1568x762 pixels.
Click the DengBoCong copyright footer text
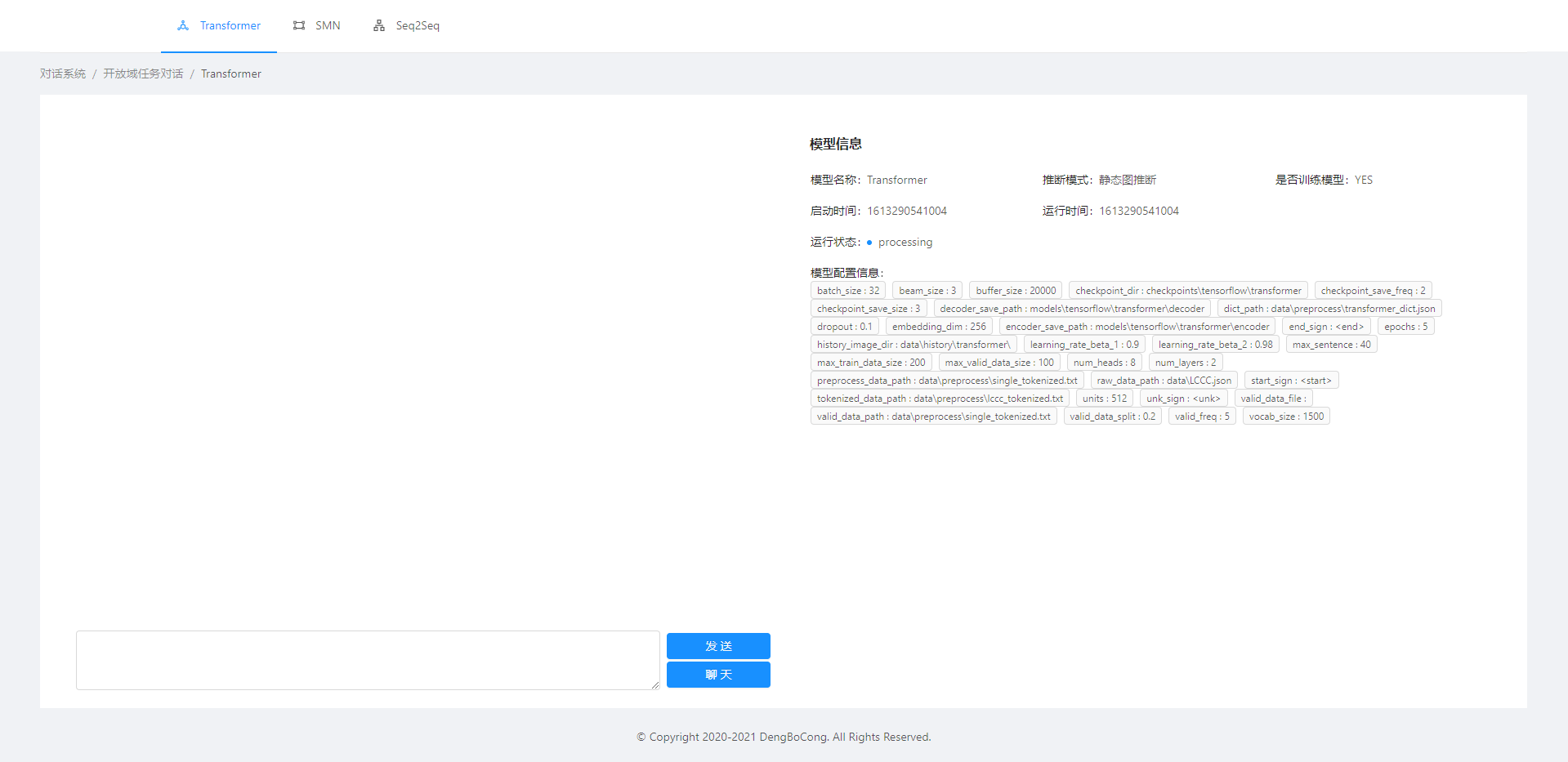[784, 737]
